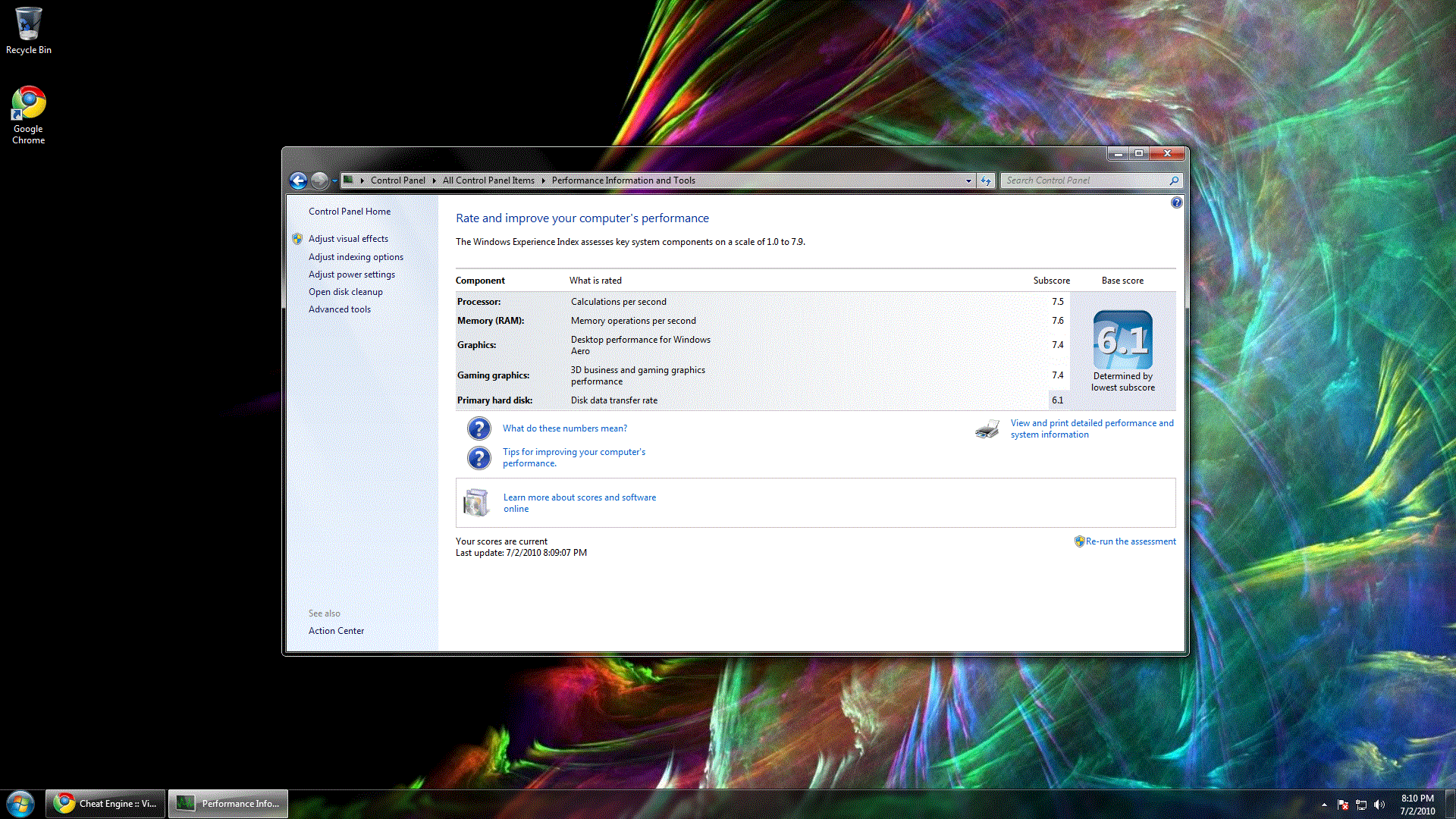Click the blue help icon in the top right corner

(1176, 202)
